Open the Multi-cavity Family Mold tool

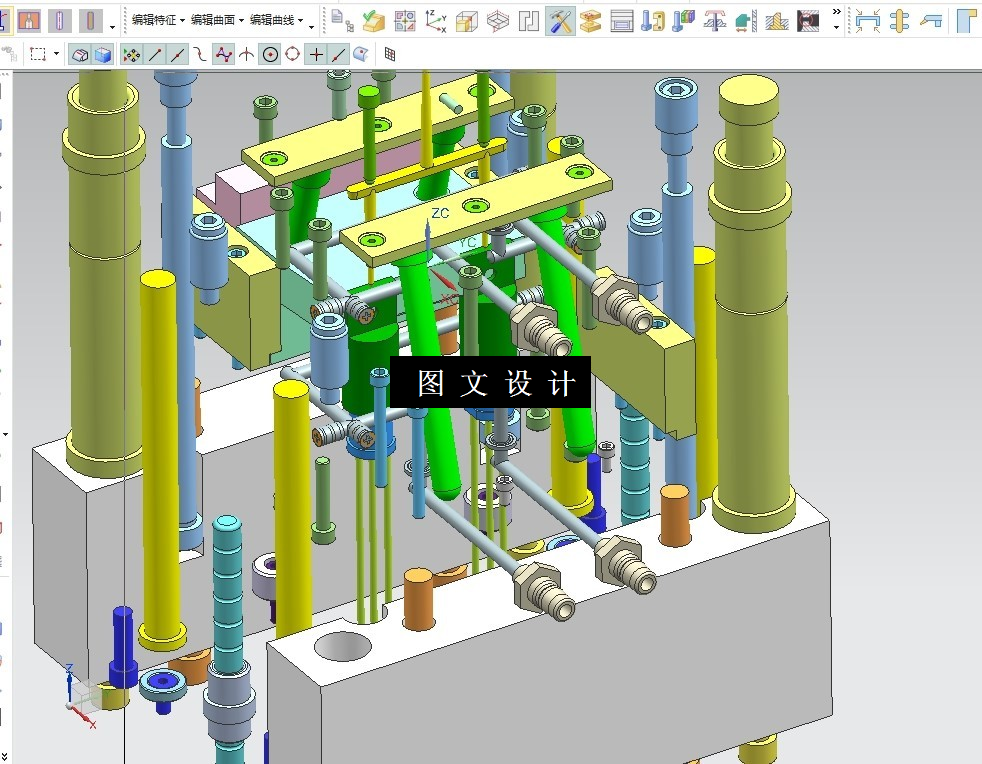point(405,21)
